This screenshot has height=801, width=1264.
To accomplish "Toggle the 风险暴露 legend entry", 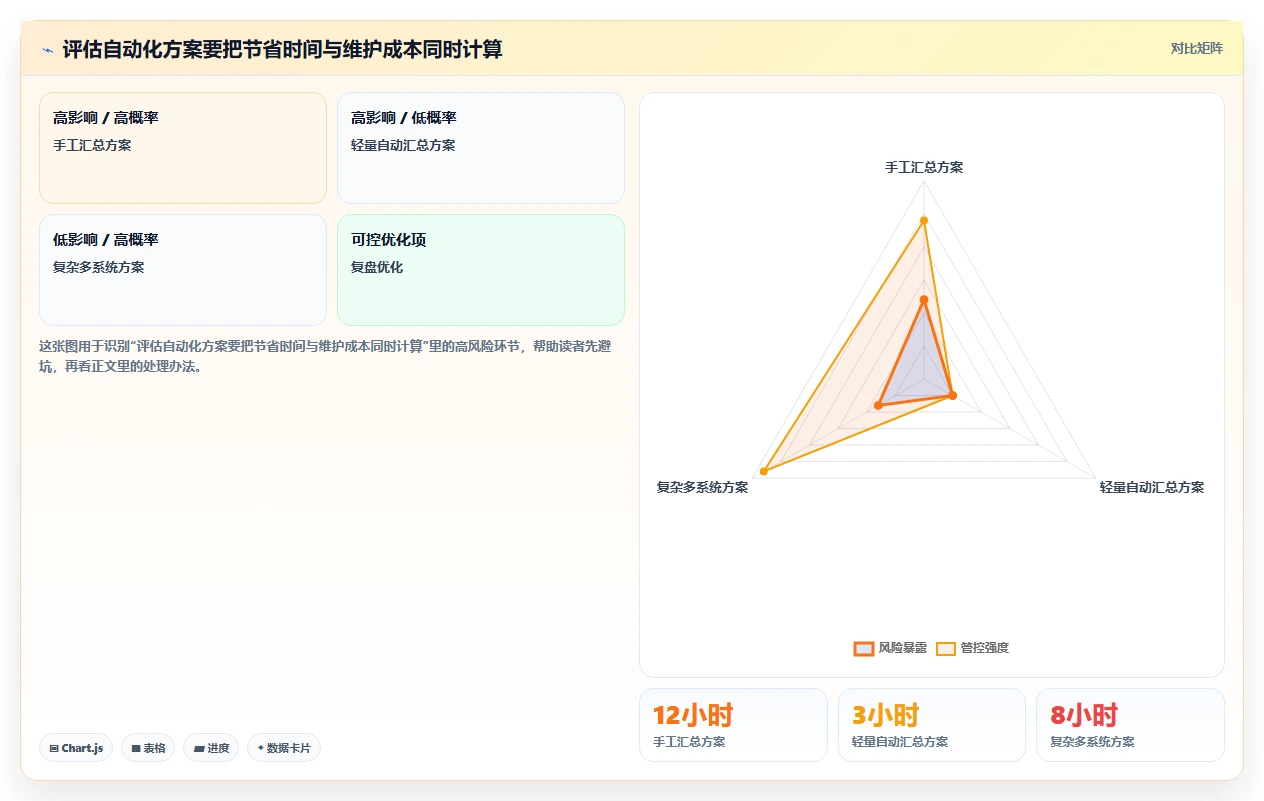I will point(890,648).
